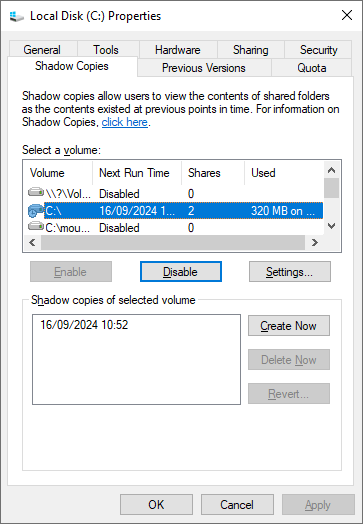Open the Previous Versions tab
This screenshot has height=524, width=363.
coord(204,68)
